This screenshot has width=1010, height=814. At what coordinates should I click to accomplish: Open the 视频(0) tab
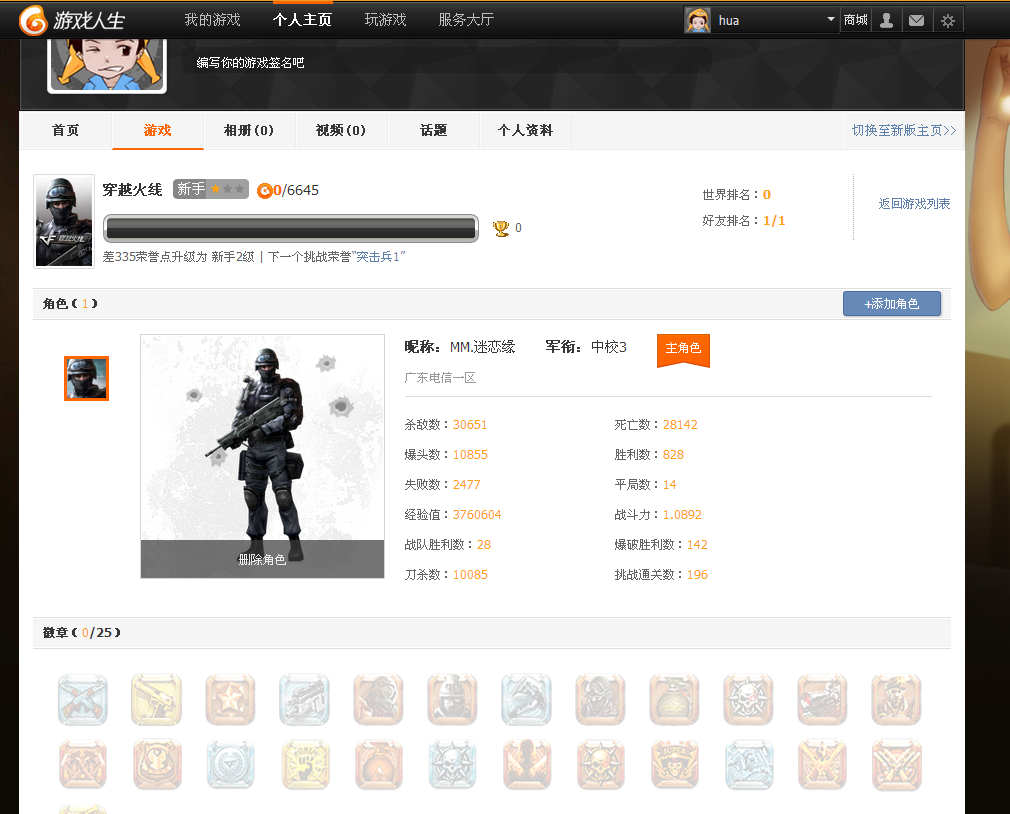[341, 130]
